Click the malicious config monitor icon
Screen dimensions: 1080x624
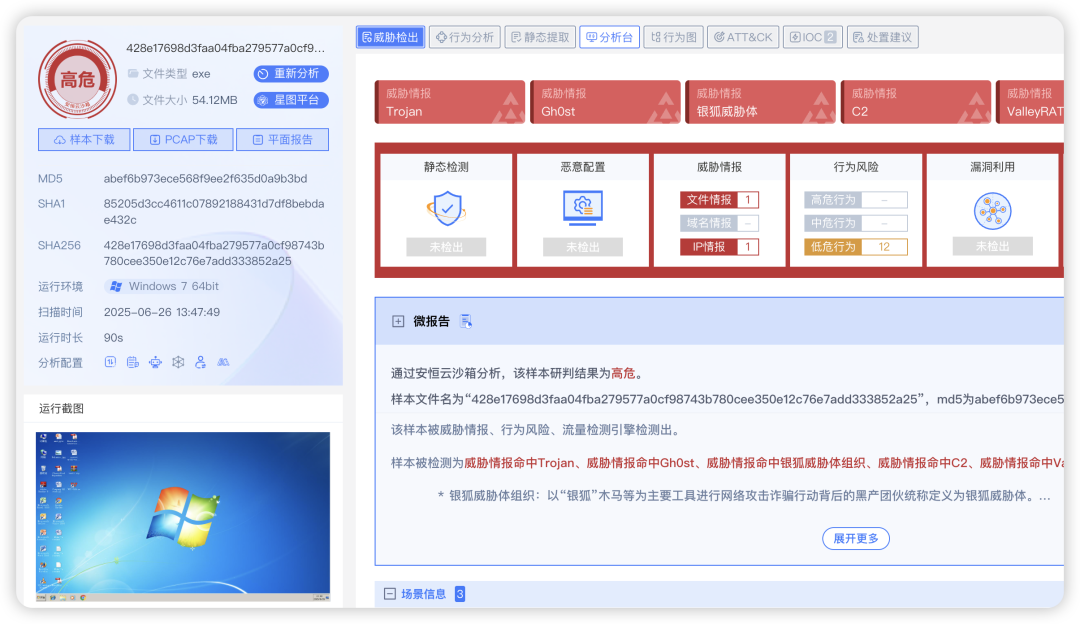(x=582, y=208)
